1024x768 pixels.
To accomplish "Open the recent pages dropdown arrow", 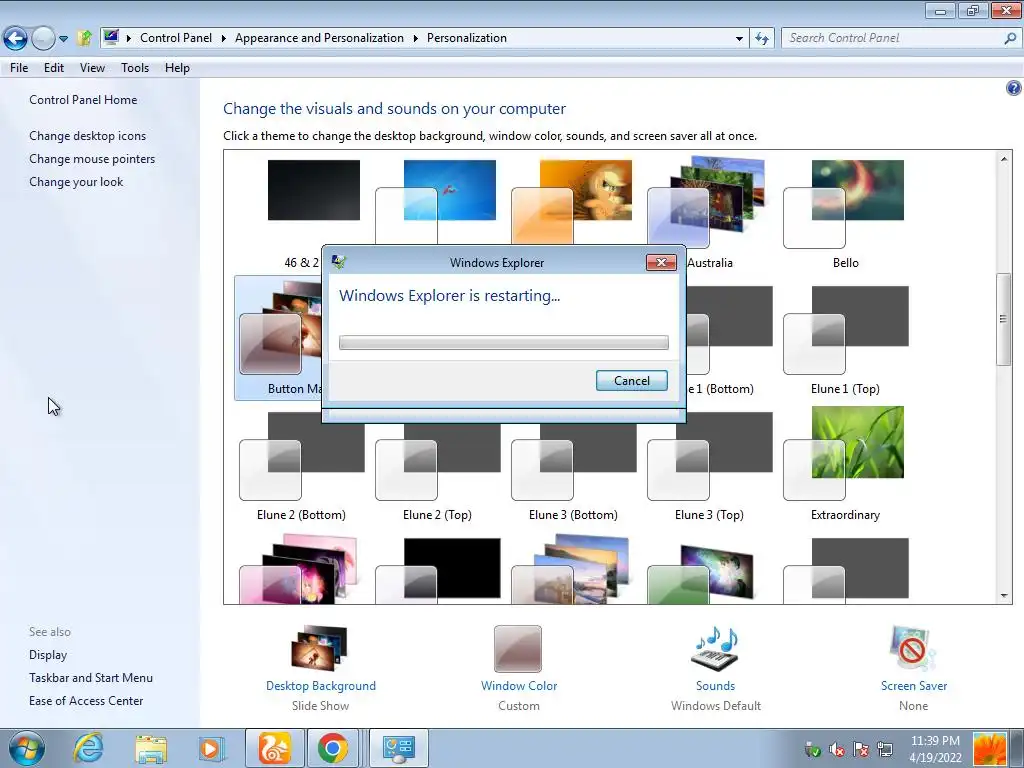I will (x=63, y=39).
